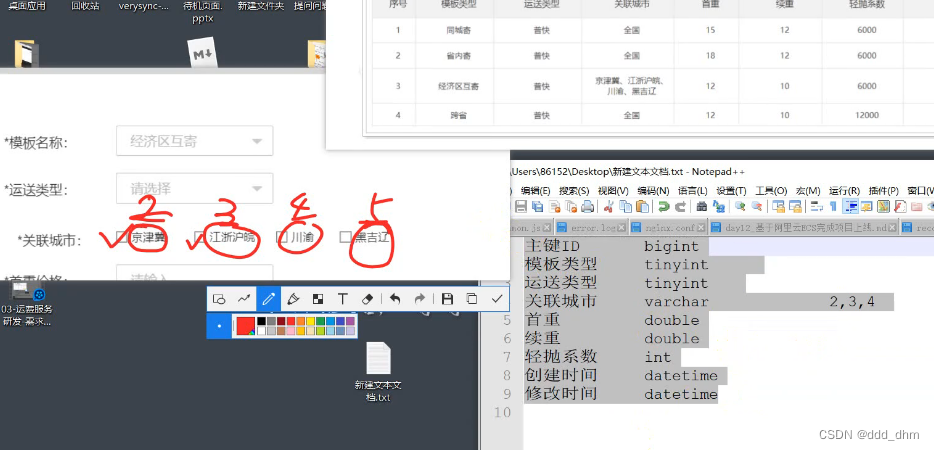Open the 运送类型 请选择 dropdown
The height and width of the screenshot is (450, 934).
click(x=195, y=188)
